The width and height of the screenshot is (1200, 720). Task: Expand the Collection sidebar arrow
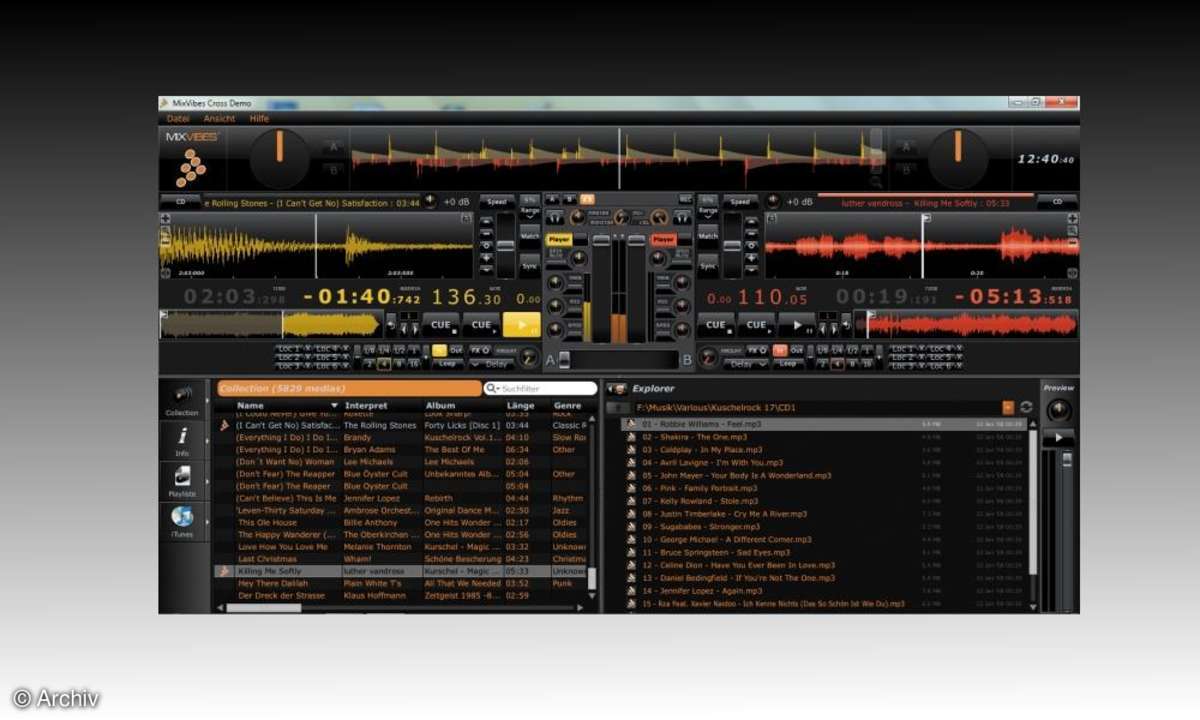click(x=207, y=400)
